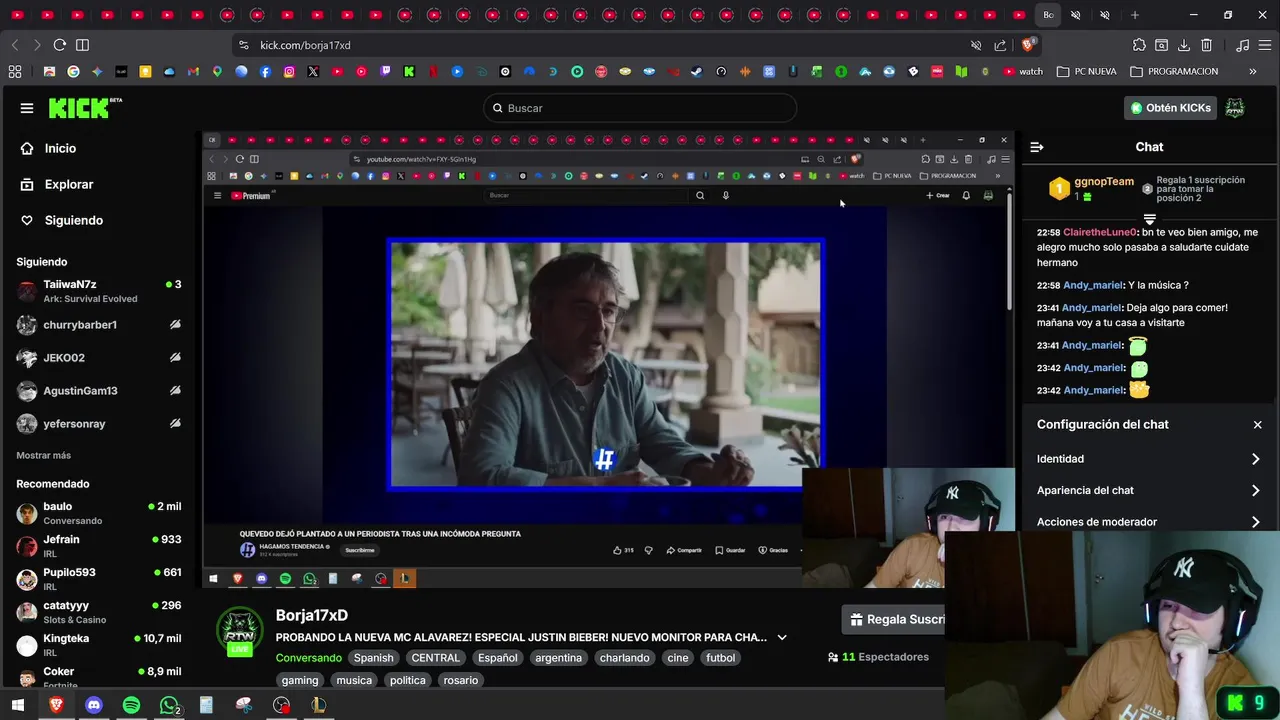Click the Regala Suscripción gift button

pos(893,620)
